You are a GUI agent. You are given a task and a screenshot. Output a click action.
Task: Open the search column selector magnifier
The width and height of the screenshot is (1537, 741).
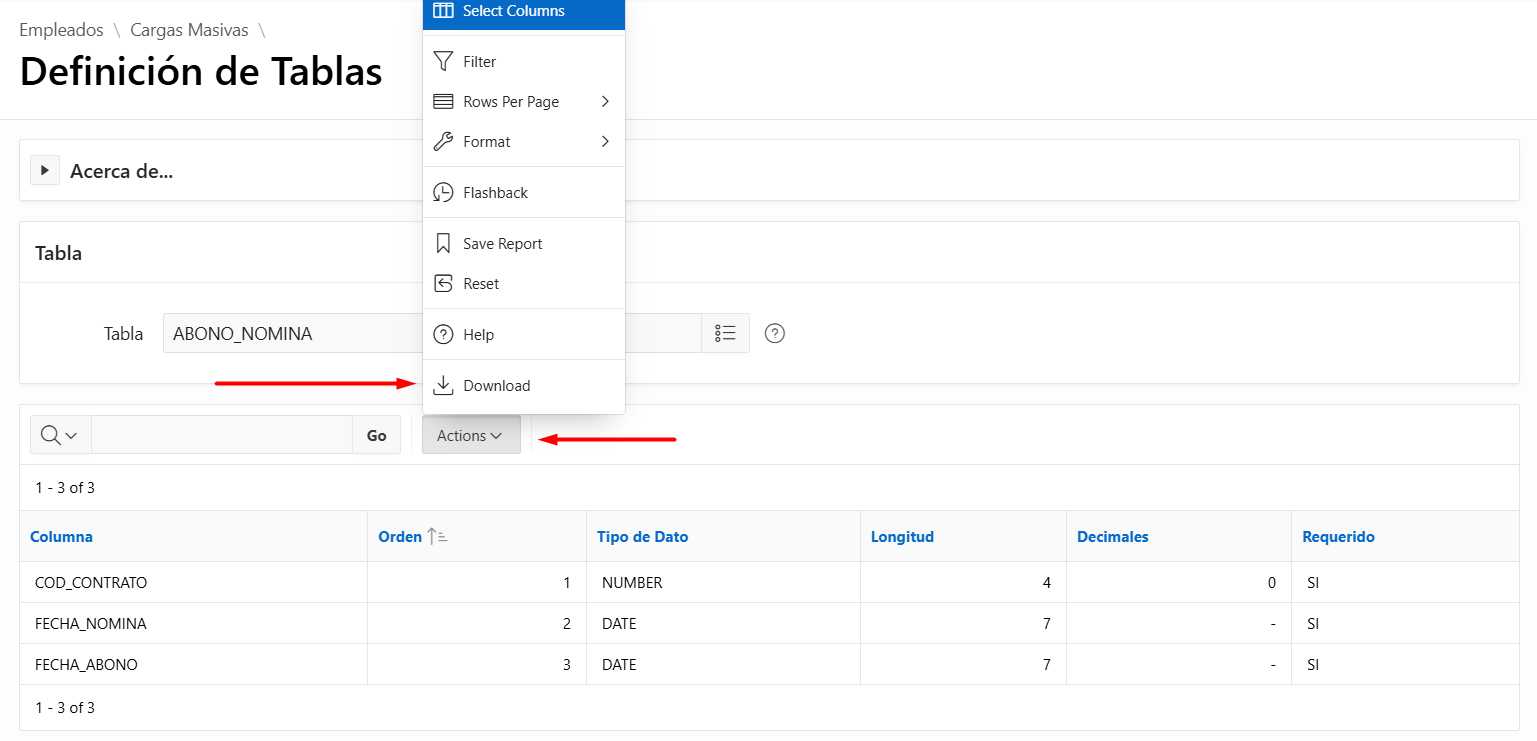click(x=60, y=435)
